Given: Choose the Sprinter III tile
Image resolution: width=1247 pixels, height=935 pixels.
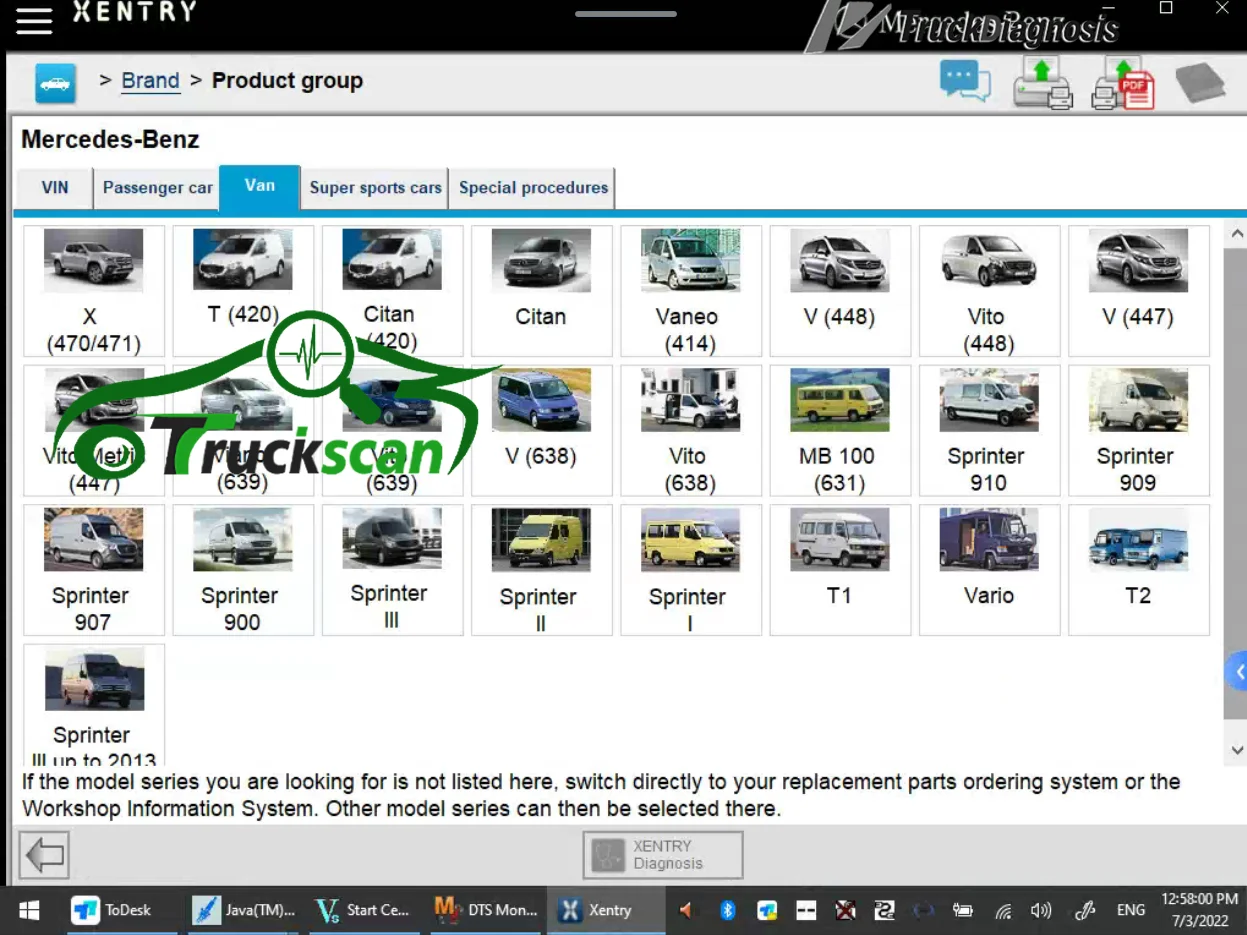Looking at the screenshot, I should click(x=392, y=570).
